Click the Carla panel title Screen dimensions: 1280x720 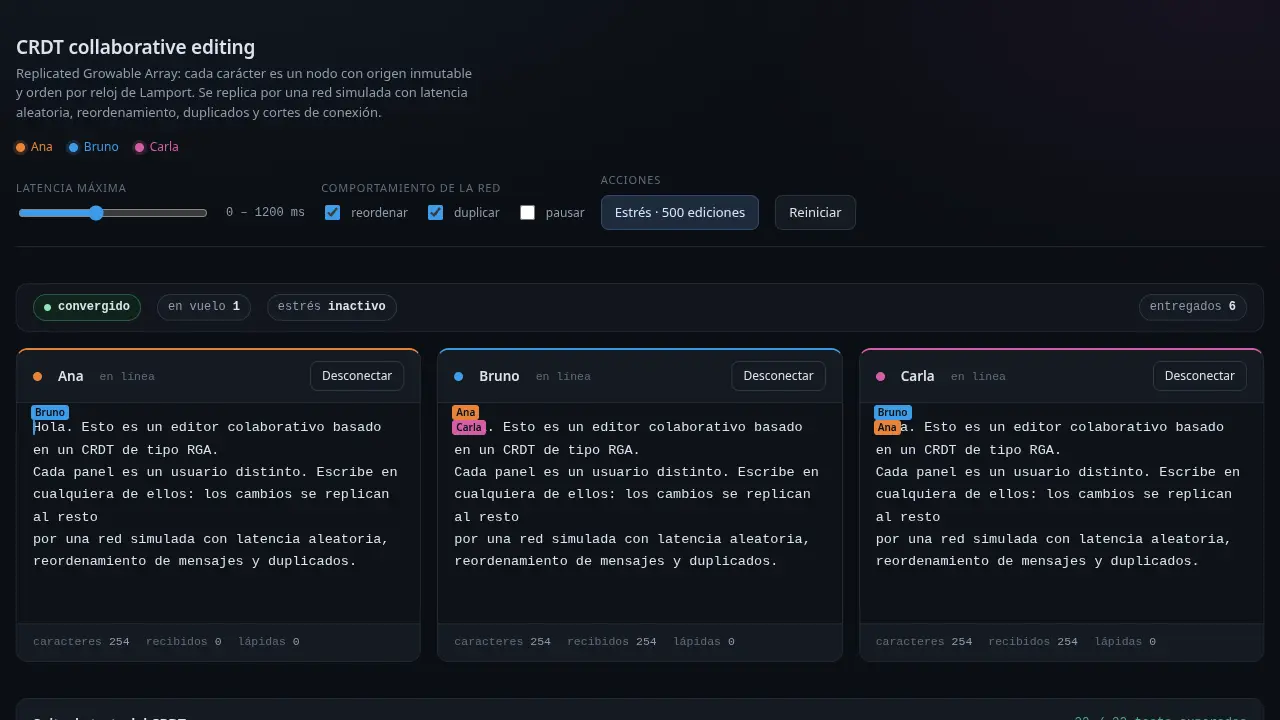[917, 376]
